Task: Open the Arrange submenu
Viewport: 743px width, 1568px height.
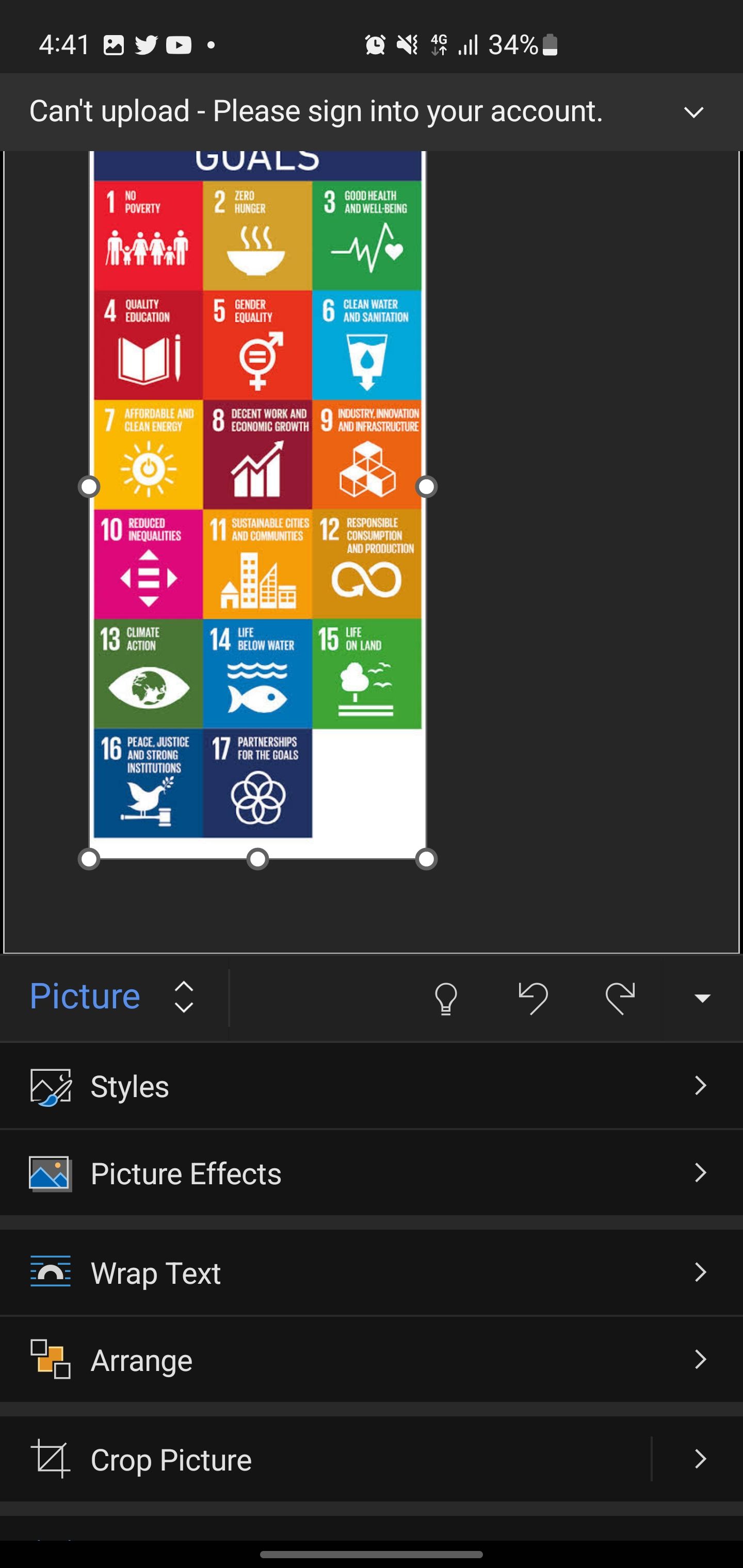Action: tap(372, 1360)
